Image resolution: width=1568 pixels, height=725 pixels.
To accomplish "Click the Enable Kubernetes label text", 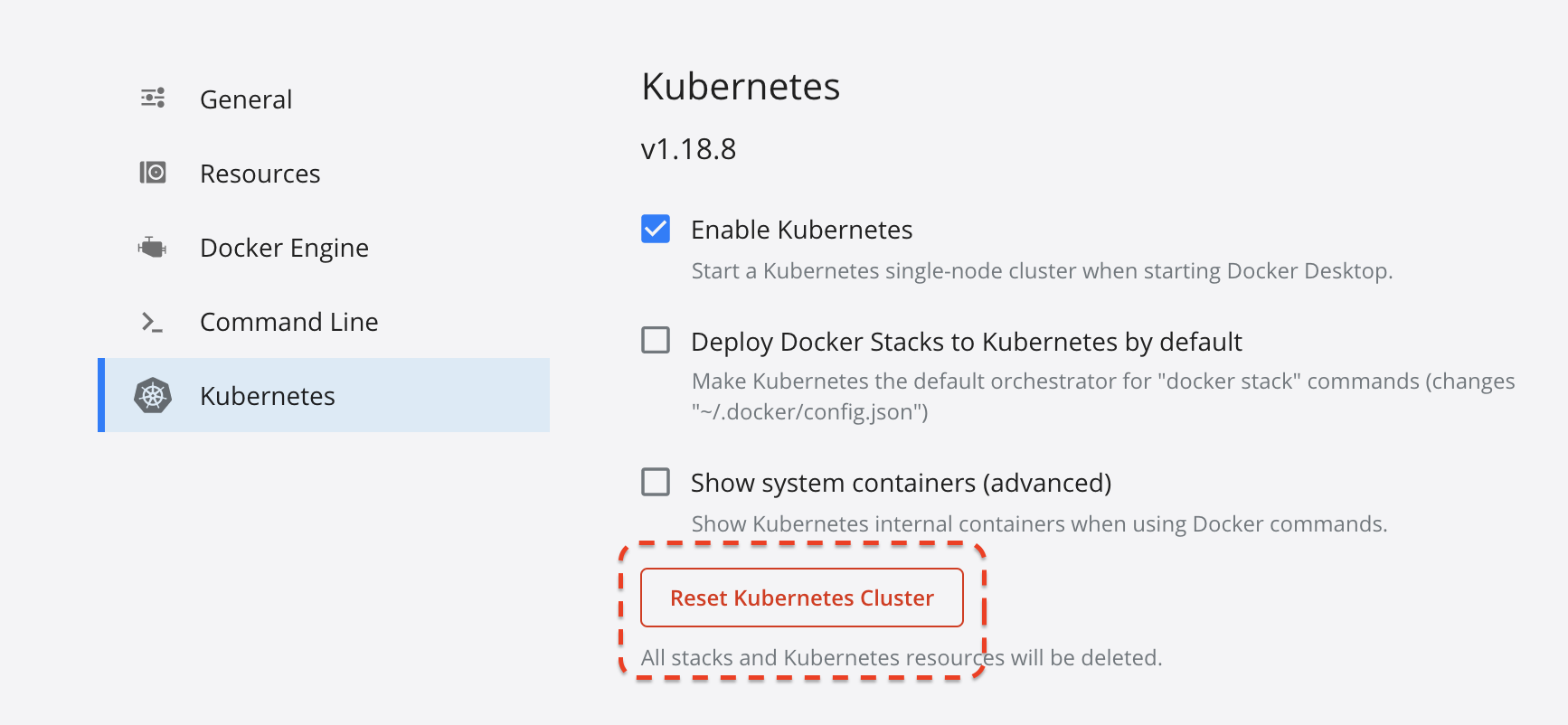I will 801,229.
